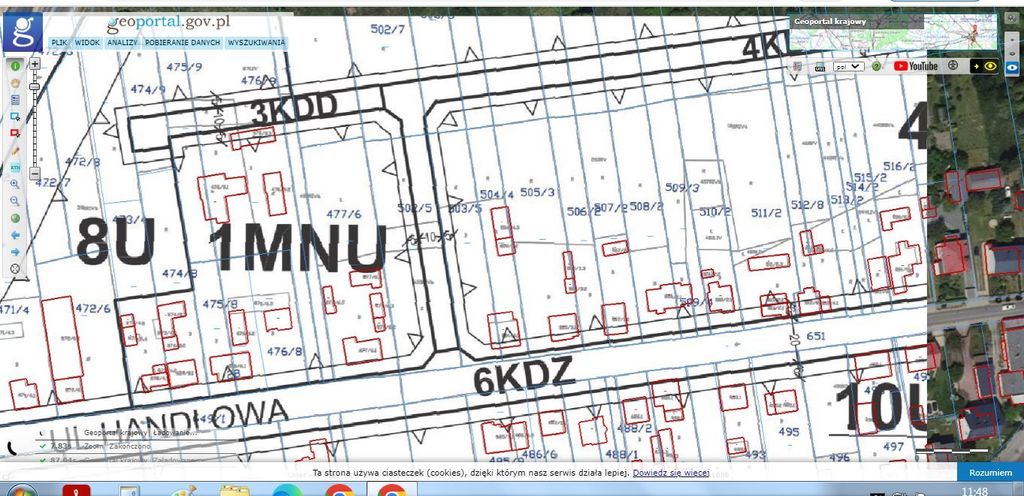Click the green help question mark icon

[x=876, y=66]
